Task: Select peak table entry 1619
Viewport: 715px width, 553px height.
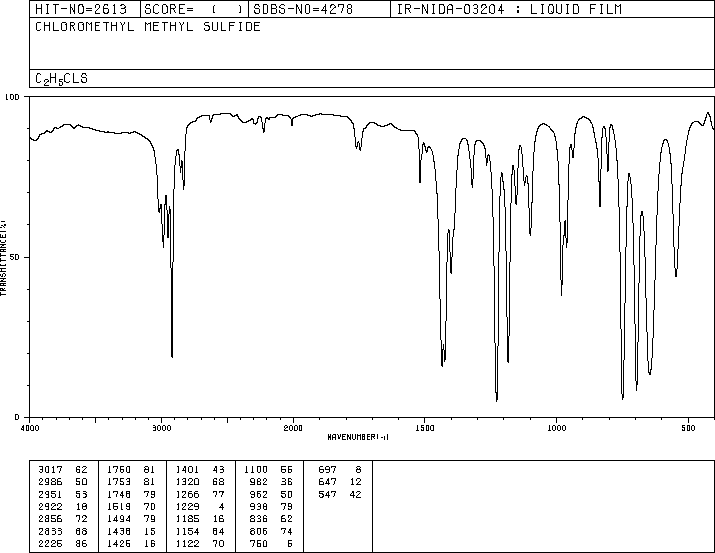Action: 131,506
